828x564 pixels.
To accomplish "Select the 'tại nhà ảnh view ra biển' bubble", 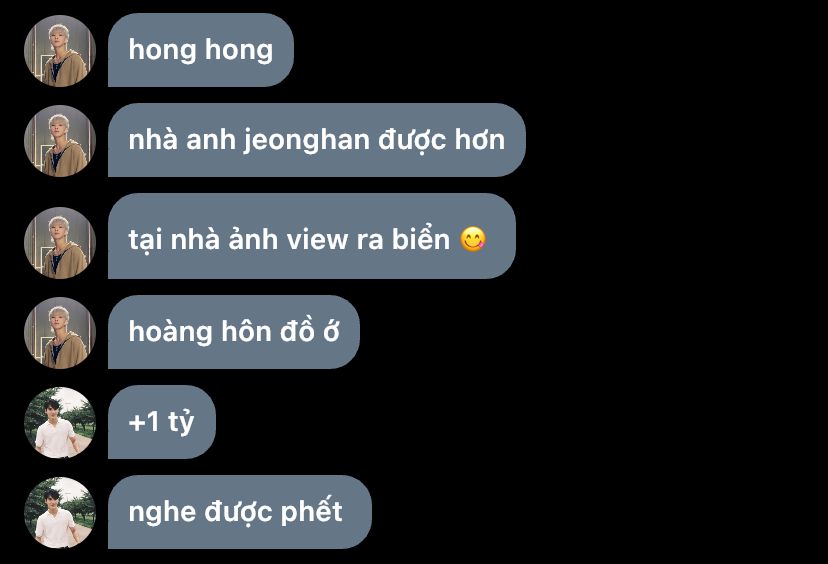I will [312, 236].
